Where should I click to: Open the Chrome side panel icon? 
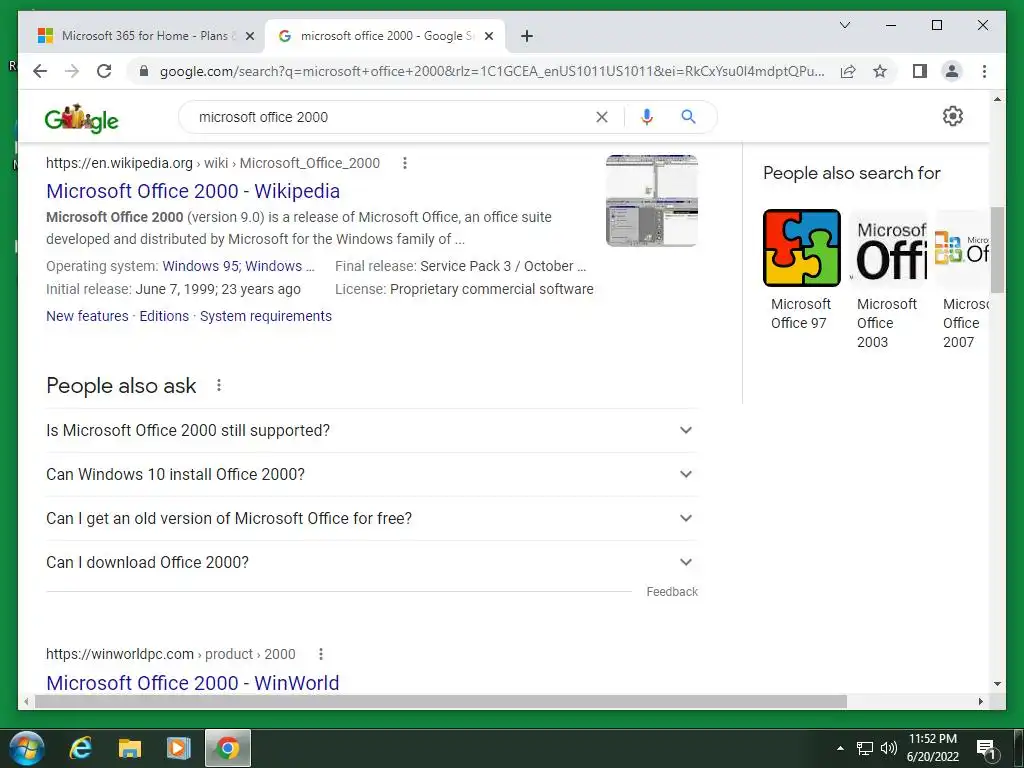click(920, 71)
